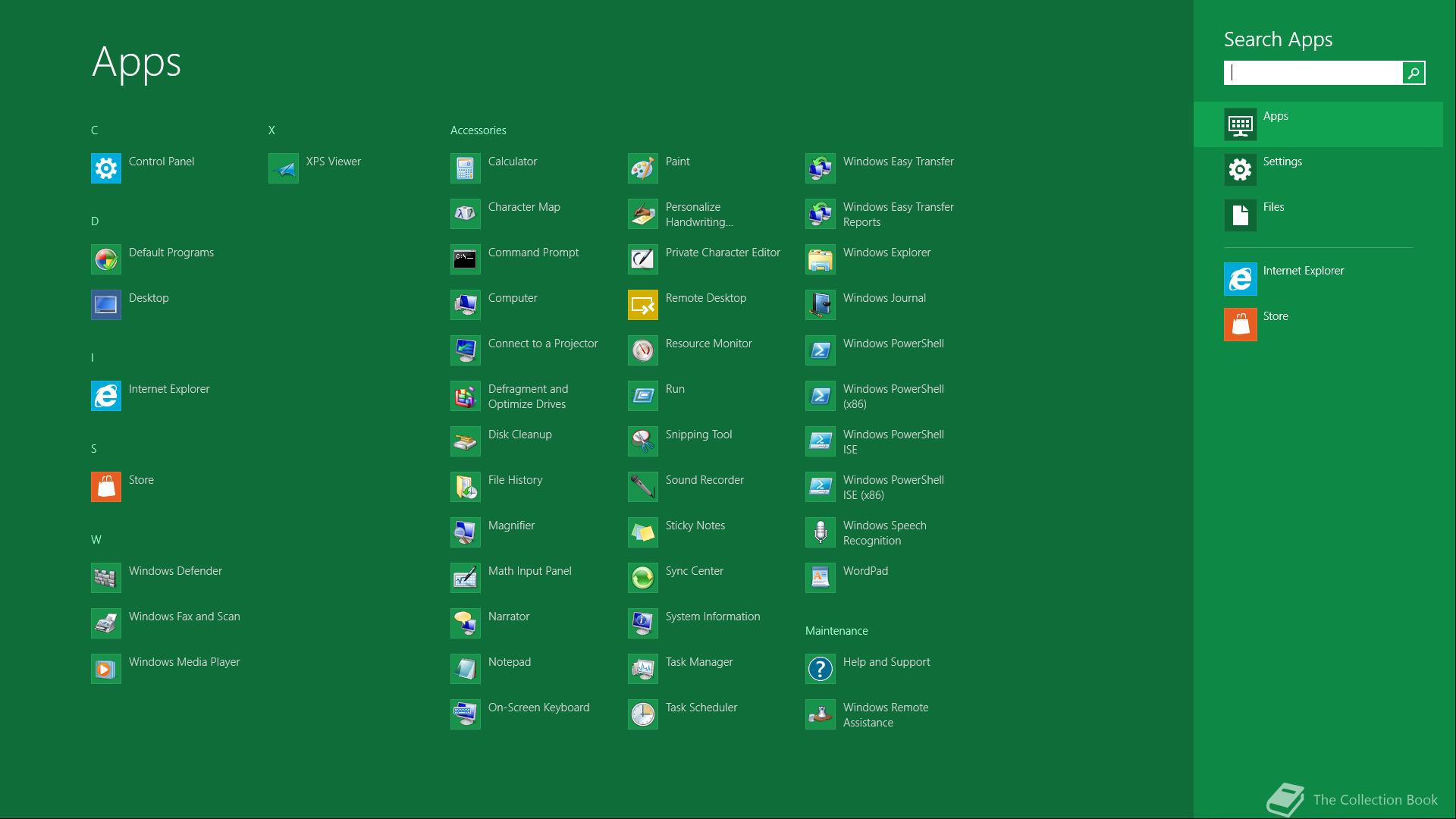Screen dimensions: 1456x819
Task: Open Windows Journal icon
Action: click(821, 305)
